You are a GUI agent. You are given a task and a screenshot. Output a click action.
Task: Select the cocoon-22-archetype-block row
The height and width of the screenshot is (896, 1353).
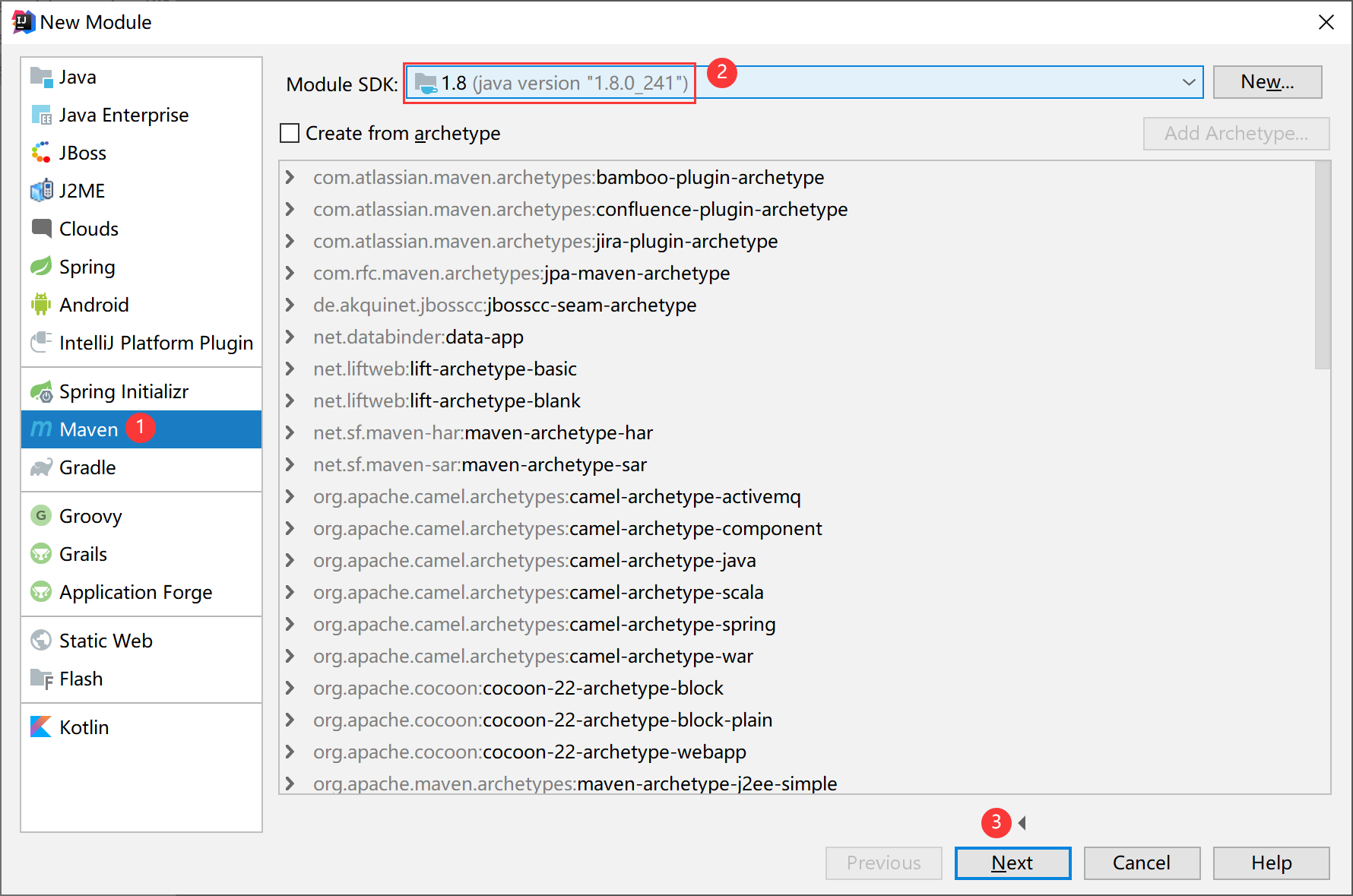pos(798,688)
